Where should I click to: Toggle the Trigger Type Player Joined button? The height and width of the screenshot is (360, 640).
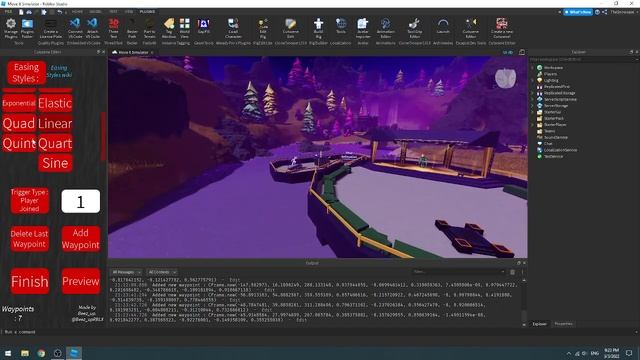pos(29,200)
